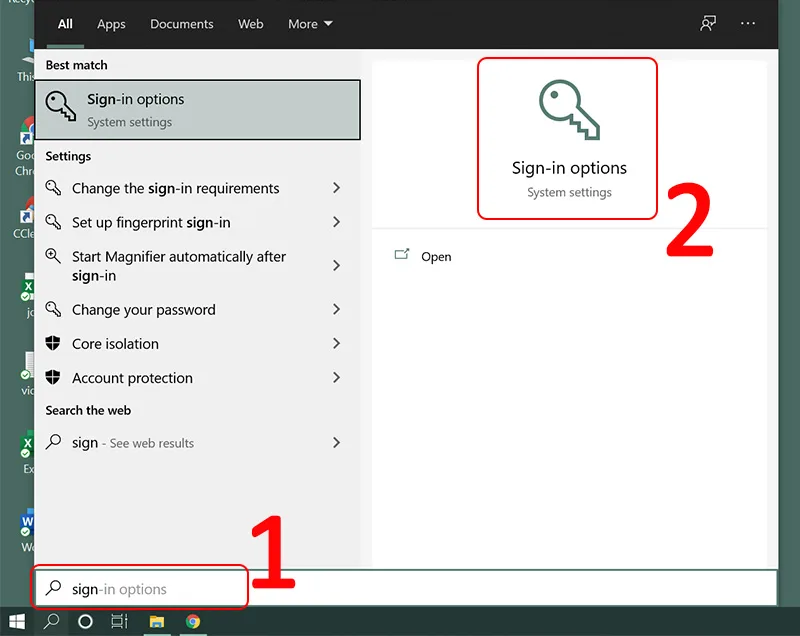Switch to the Documents tab
The image size is (800, 636).
(181, 23)
